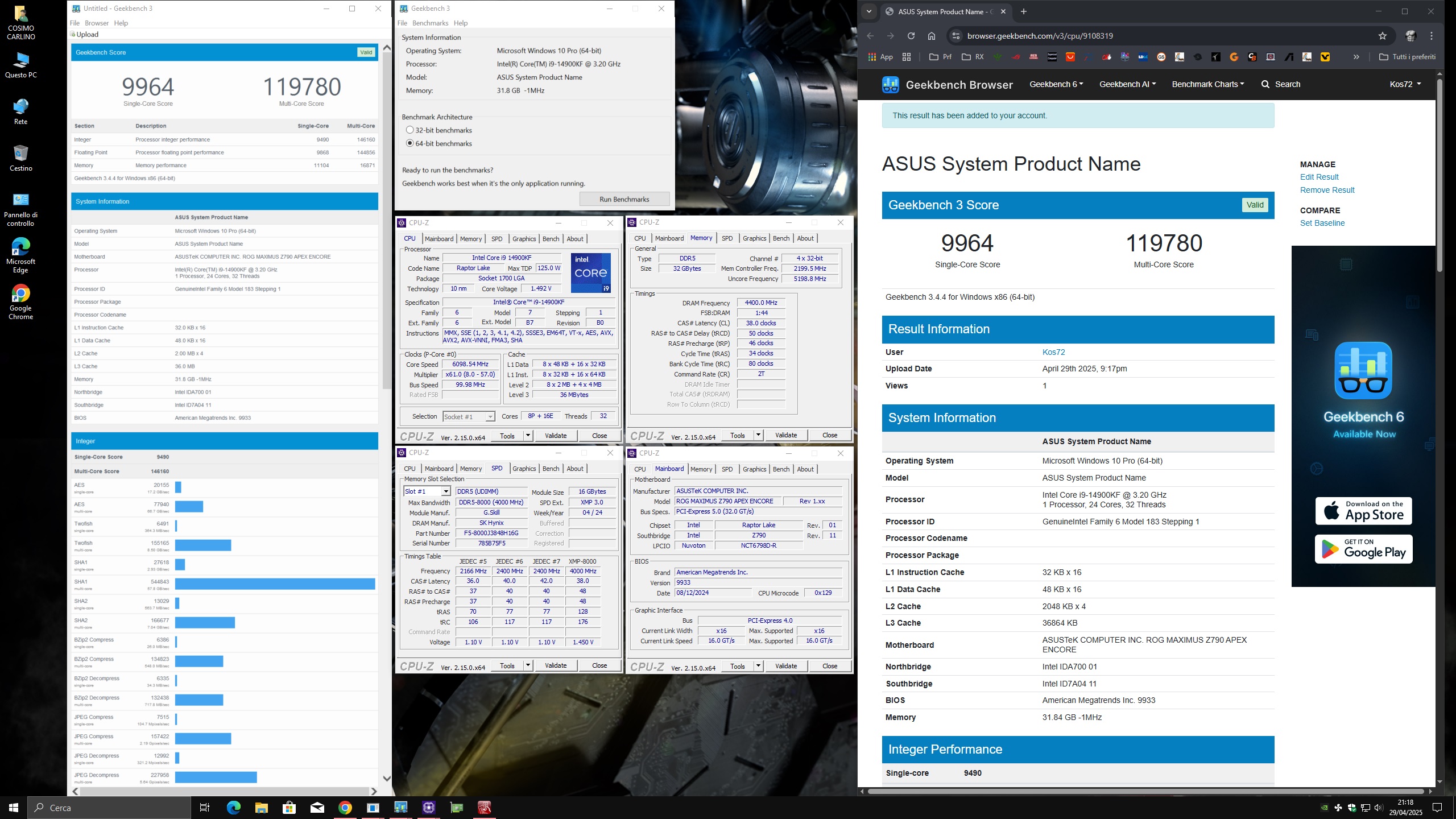The height and width of the screenshot is (819, 1456).
Task: Select the 32-bit benchmarks radio button
Action: pos(409,130)
